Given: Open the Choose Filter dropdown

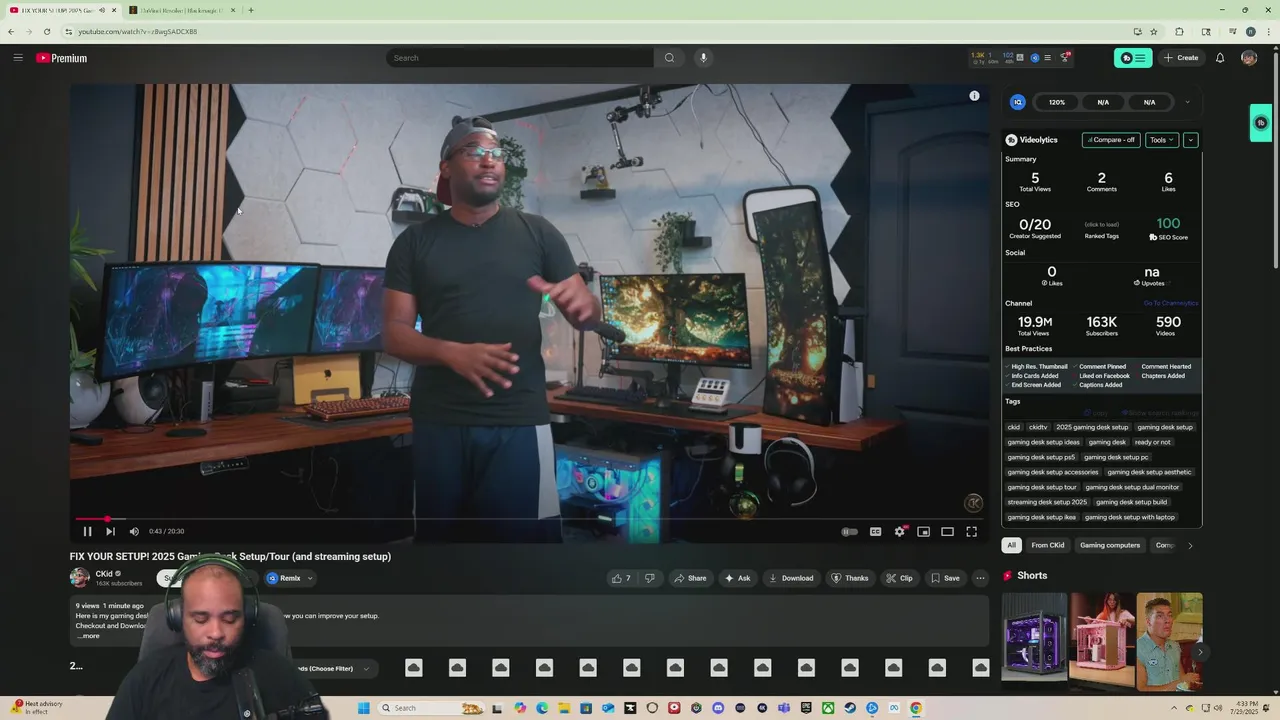Looking at the screenshot, I should [335, 668].
